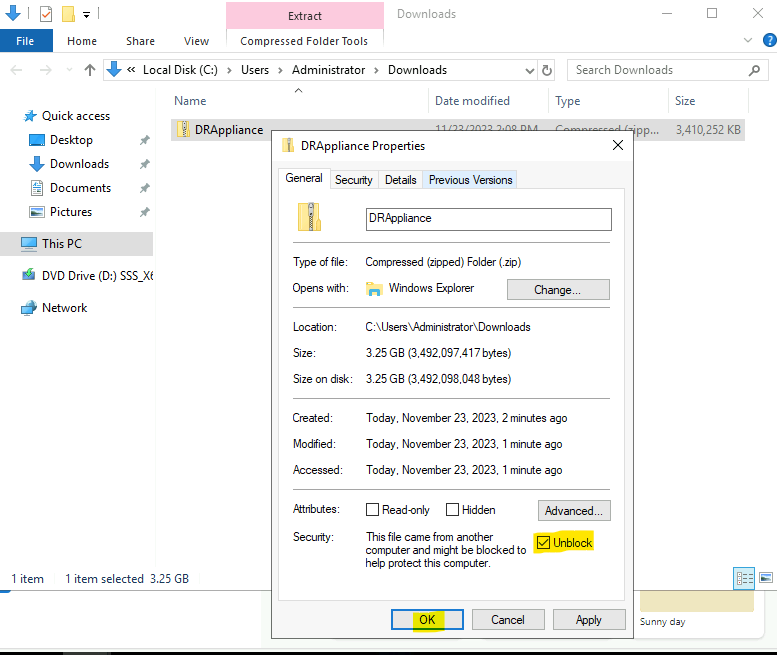The image size is (777, 655).
Task: Click the DRAppliance file name field
Action: coord(489,219)
